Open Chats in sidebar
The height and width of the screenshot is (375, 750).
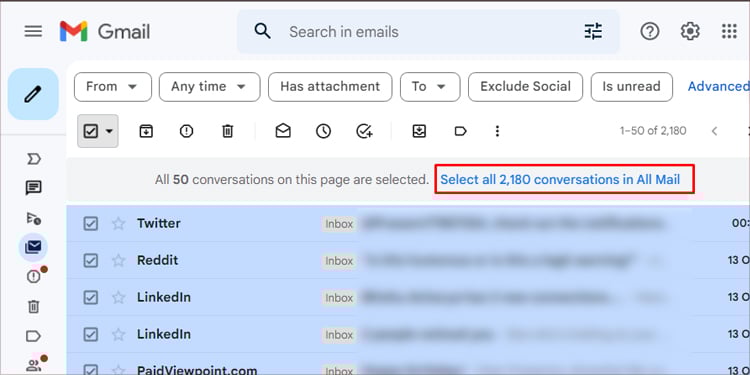click(33, 188)
